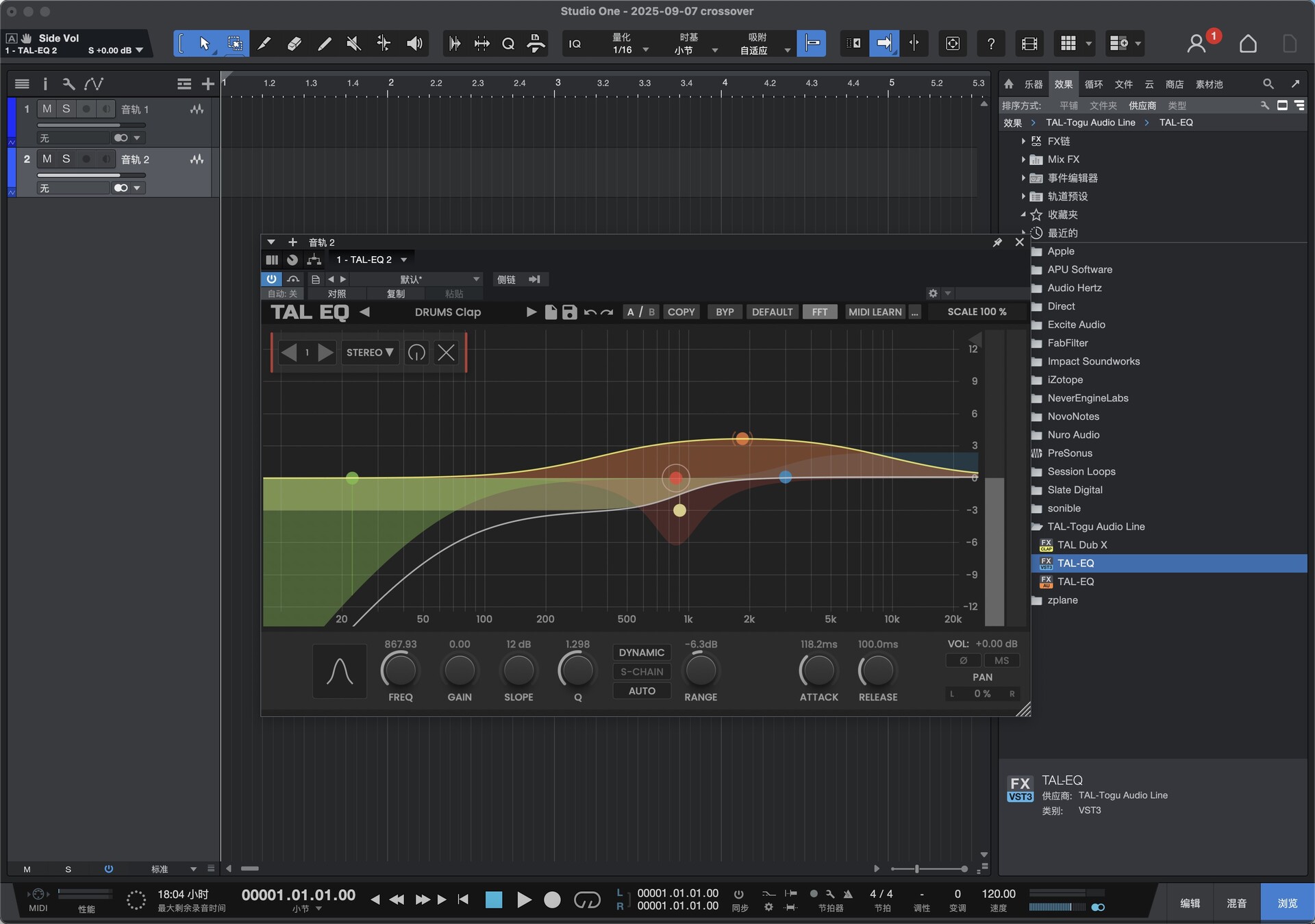Click the MIDI LEARN button
Viewport: 1315px width, 924px height.
click(875, 312)
